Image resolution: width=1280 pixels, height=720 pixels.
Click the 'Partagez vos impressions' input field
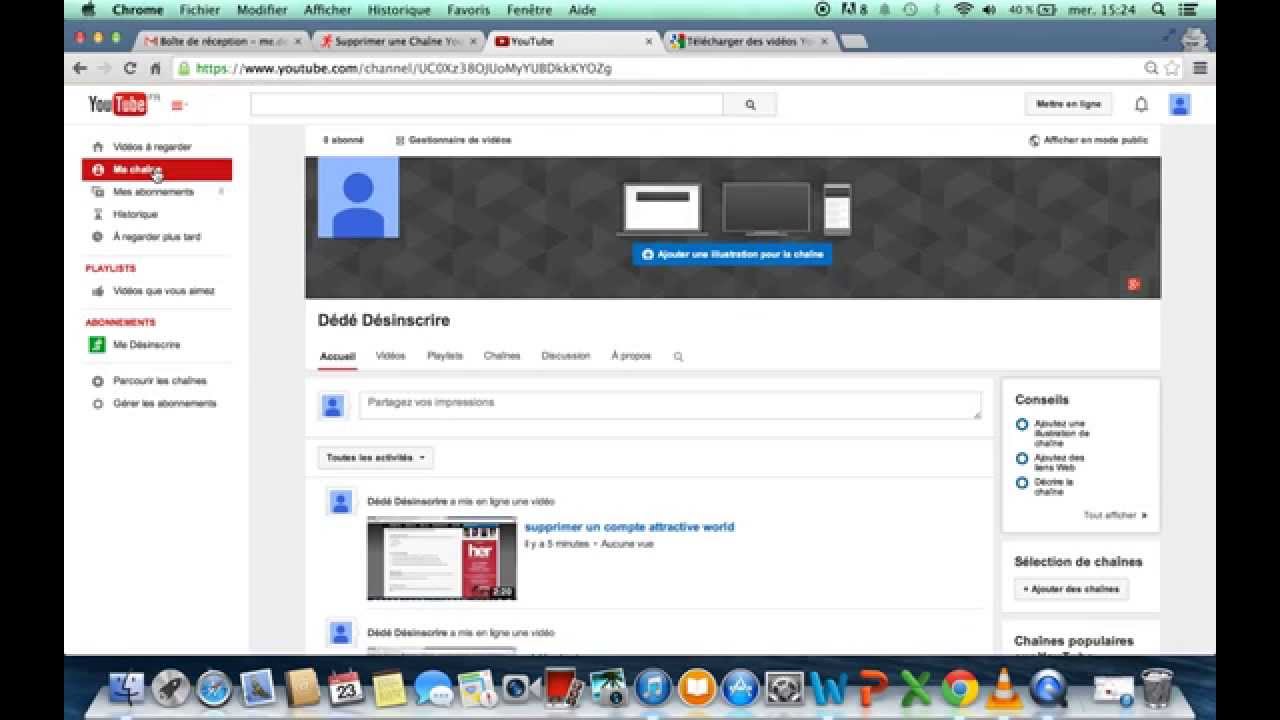tap(670, 404)
